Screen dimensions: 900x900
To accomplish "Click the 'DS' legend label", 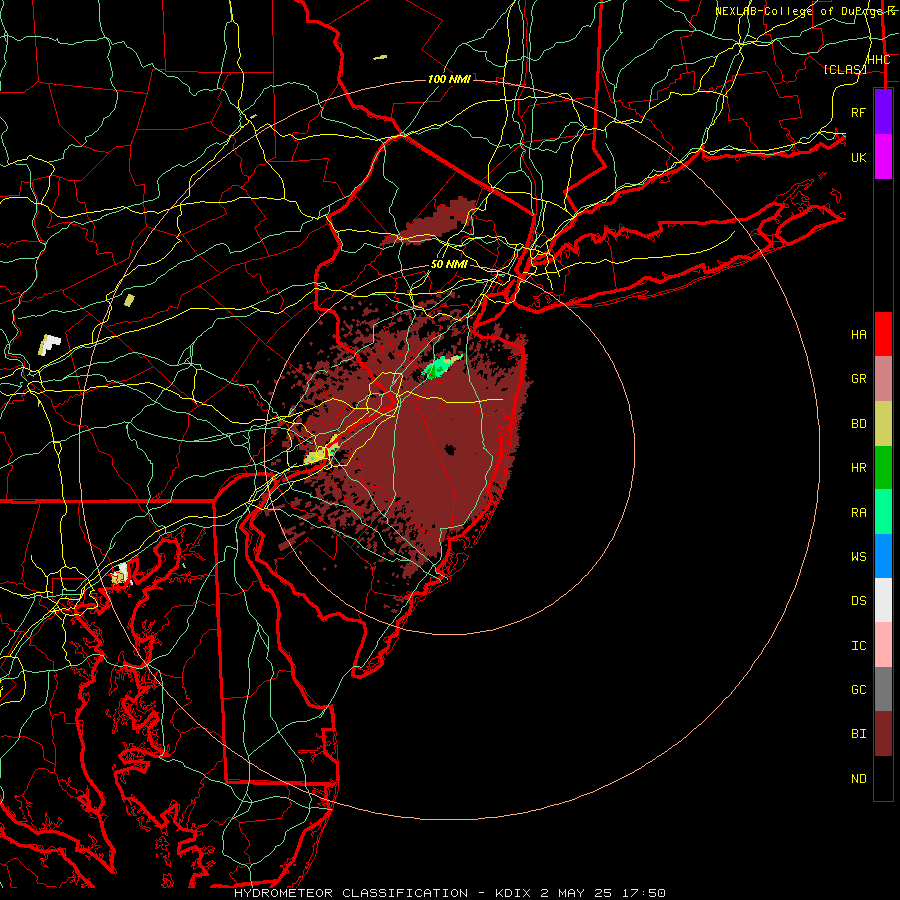I will 858,601.
